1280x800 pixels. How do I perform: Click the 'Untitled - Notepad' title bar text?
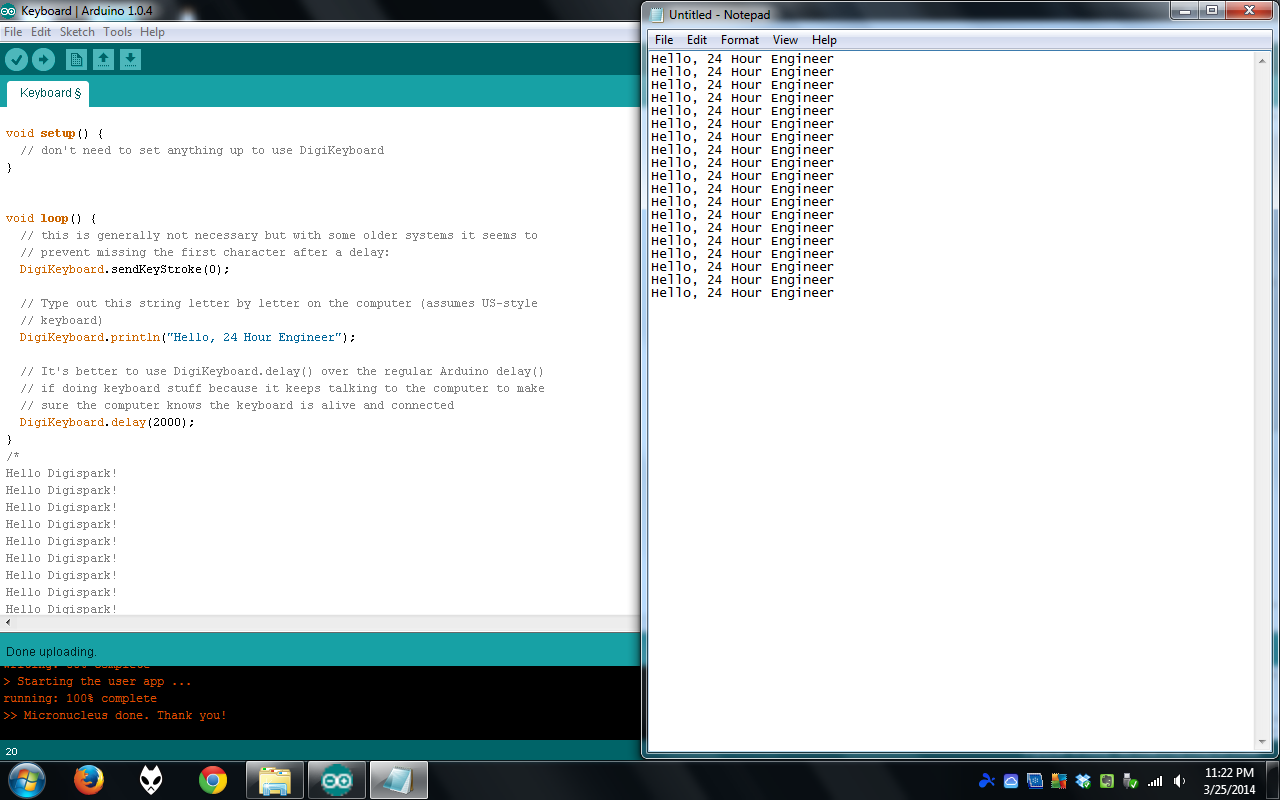[720, 15]
